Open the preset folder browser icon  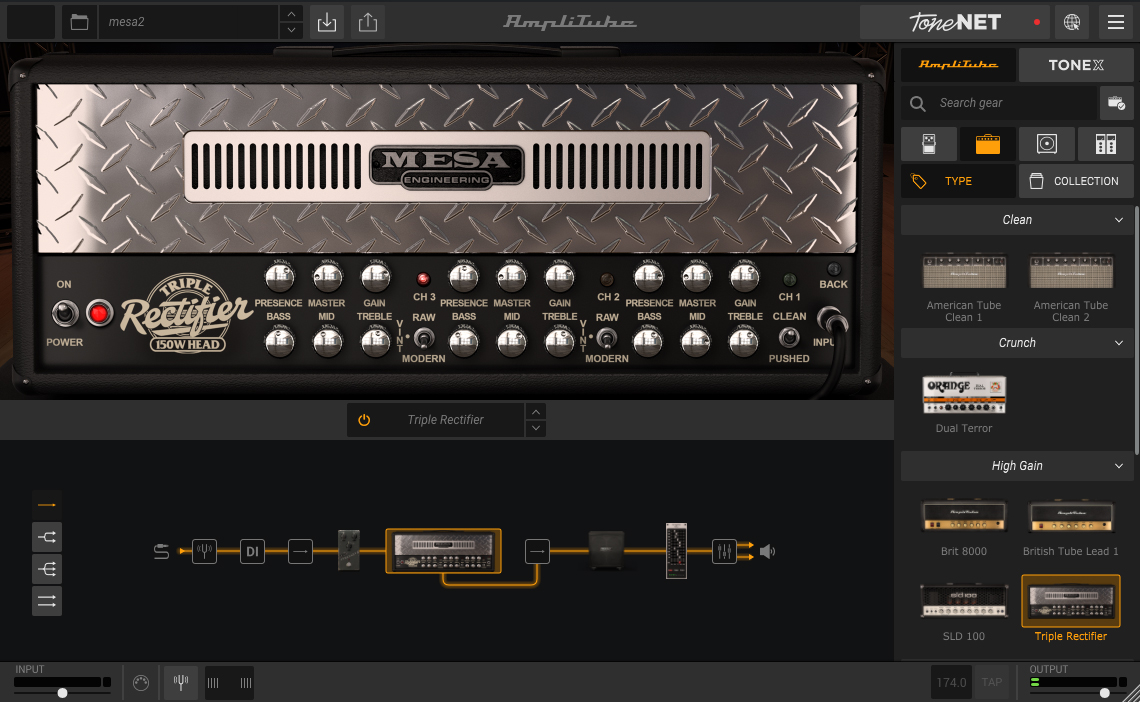click(79, 21)
